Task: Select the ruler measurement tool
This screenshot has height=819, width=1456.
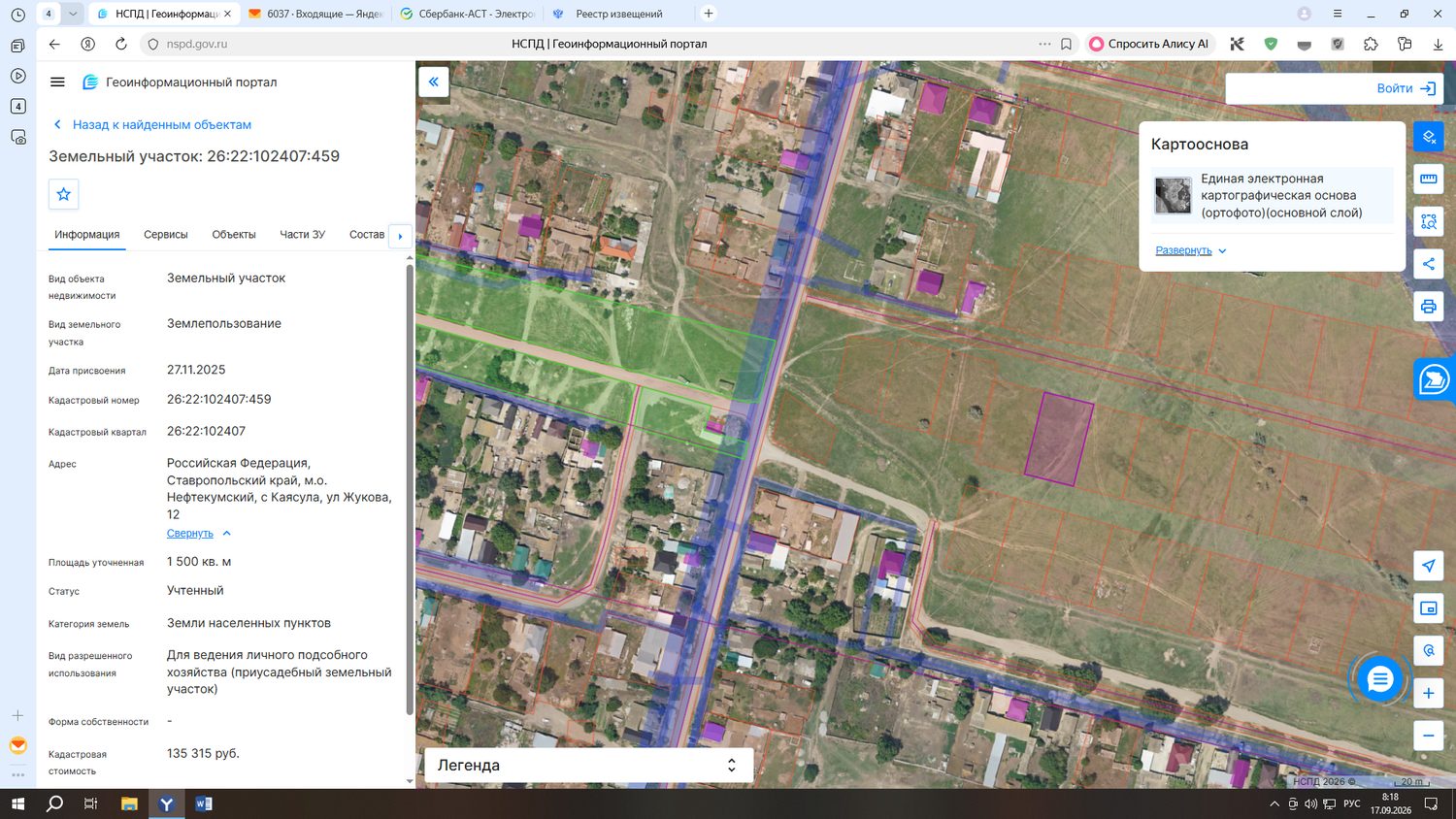Action: click(x=1429, y=180)
